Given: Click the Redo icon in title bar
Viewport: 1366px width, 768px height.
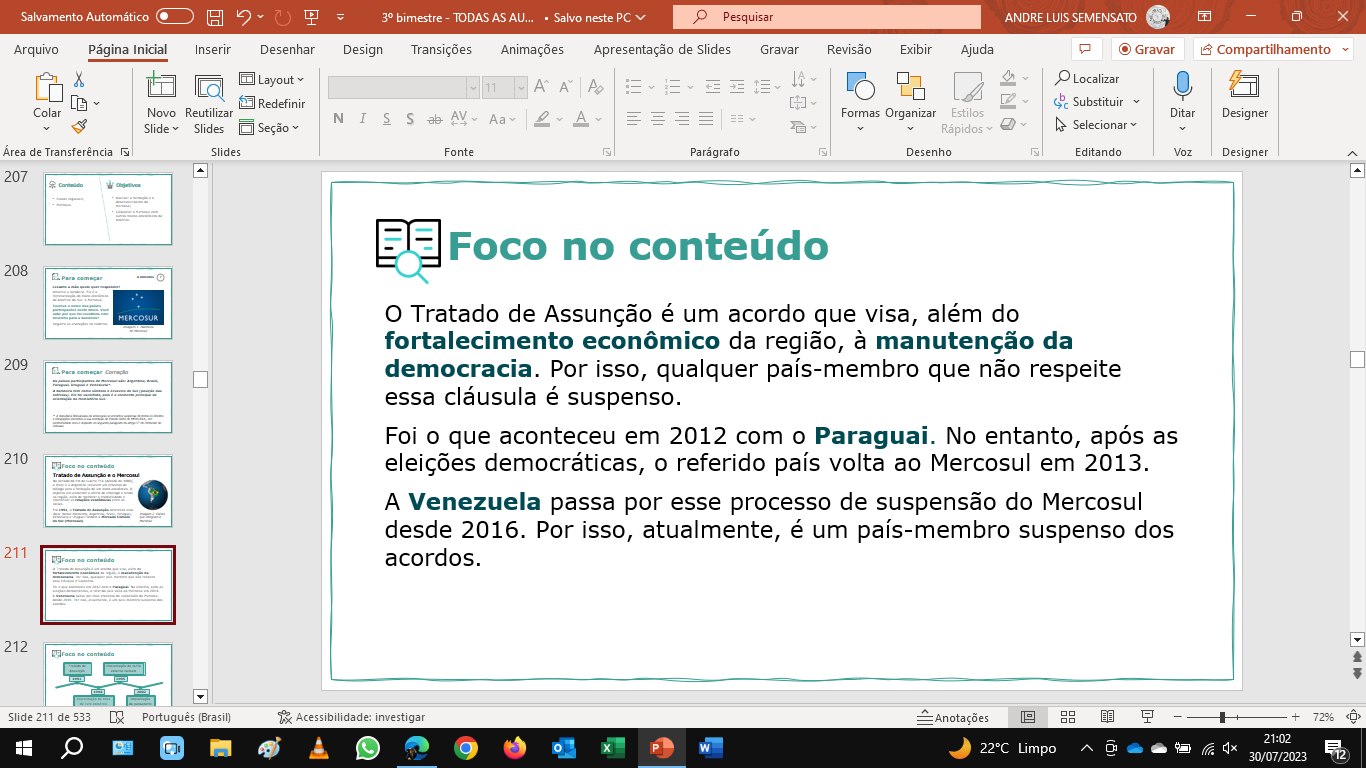Looking at the screenshot, I should pyautogui.click(x=283, y=17).
